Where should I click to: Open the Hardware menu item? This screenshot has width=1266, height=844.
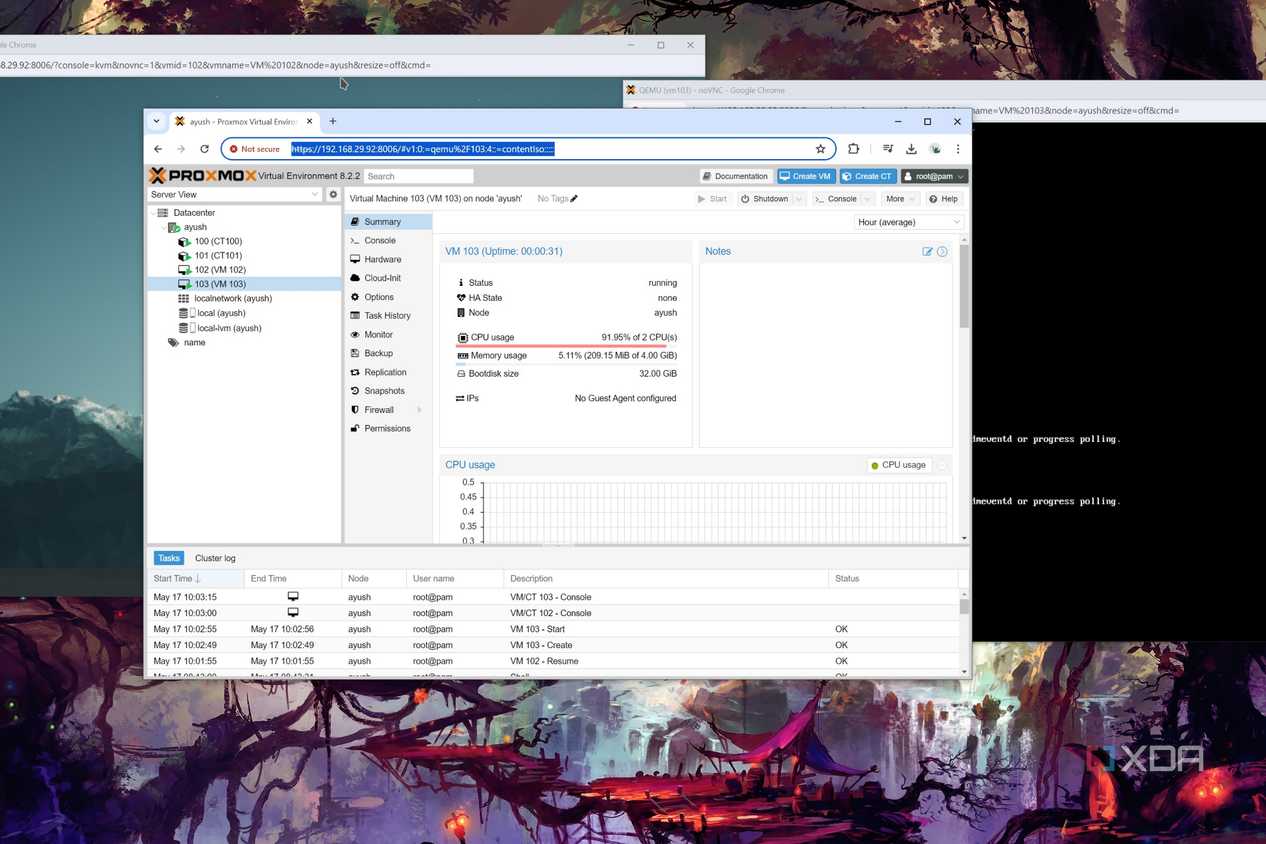pyautogui.click(x=389, y=259)
